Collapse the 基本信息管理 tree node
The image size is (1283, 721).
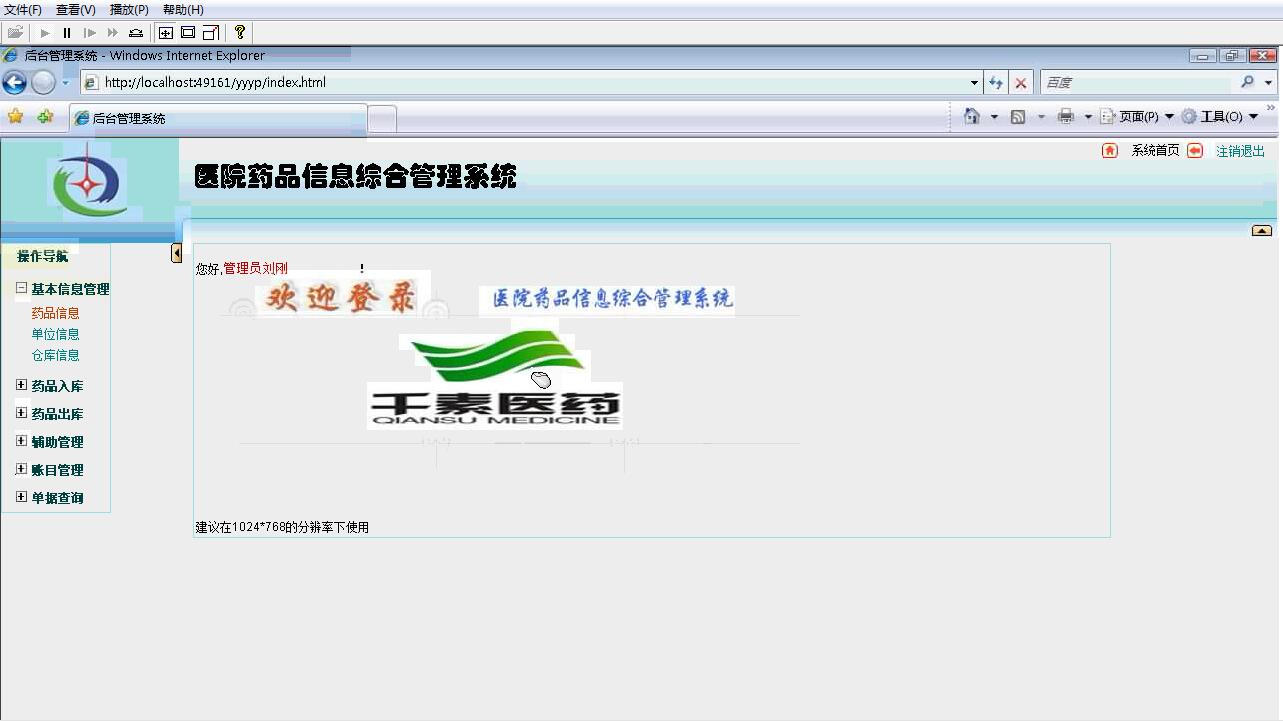pos(21,288)
